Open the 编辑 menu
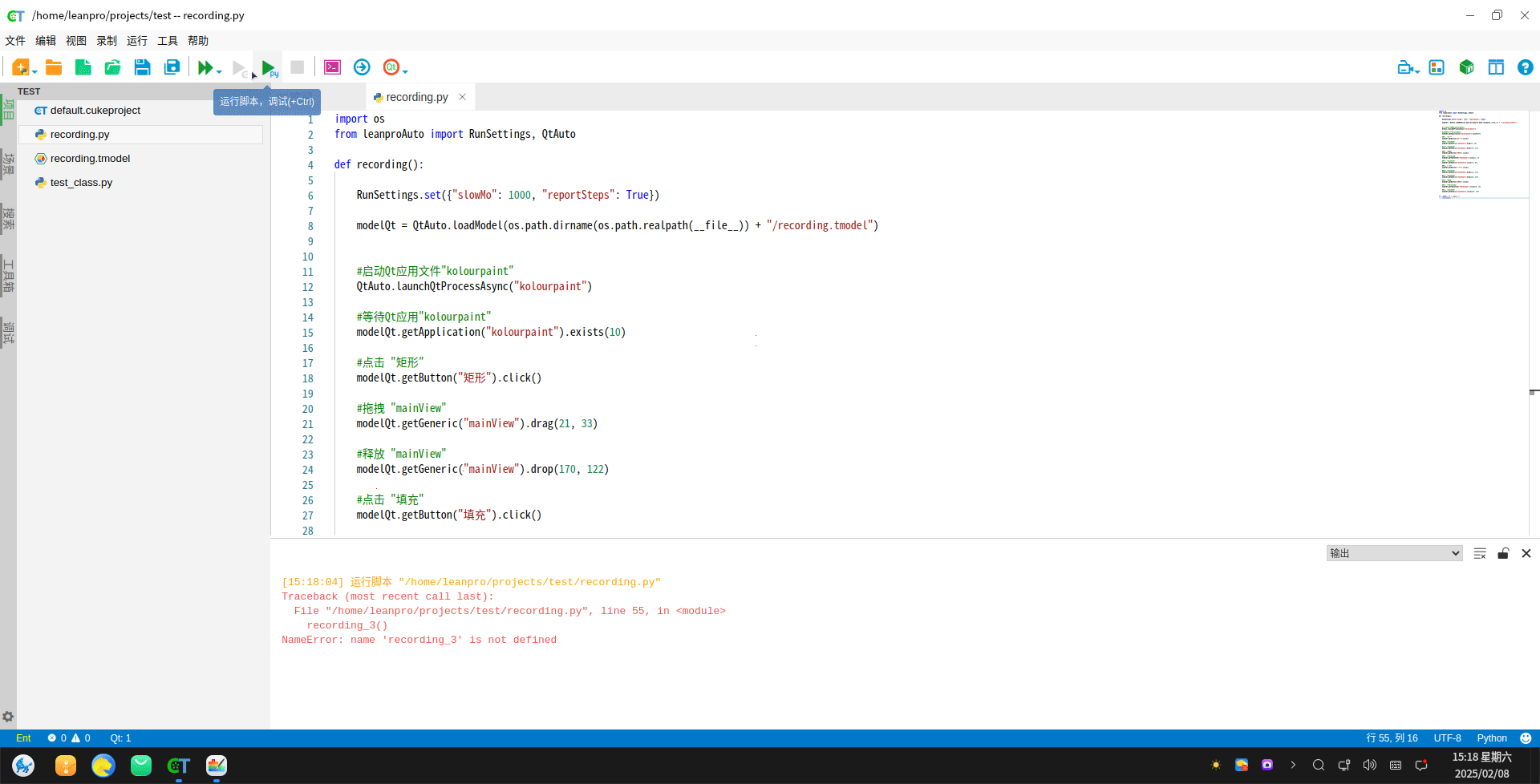Screen dimensions: 1540x784 (x=46, y=41)
